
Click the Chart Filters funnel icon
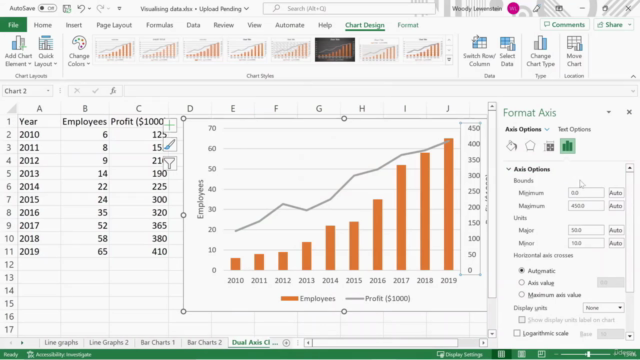(x=169, y=163)
